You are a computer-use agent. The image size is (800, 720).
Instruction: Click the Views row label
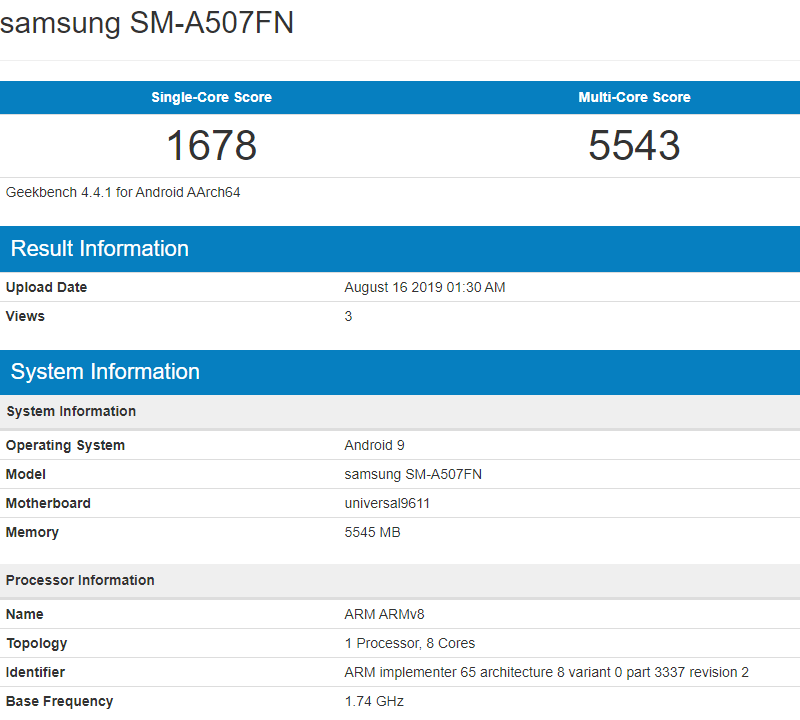pos(25,316)
